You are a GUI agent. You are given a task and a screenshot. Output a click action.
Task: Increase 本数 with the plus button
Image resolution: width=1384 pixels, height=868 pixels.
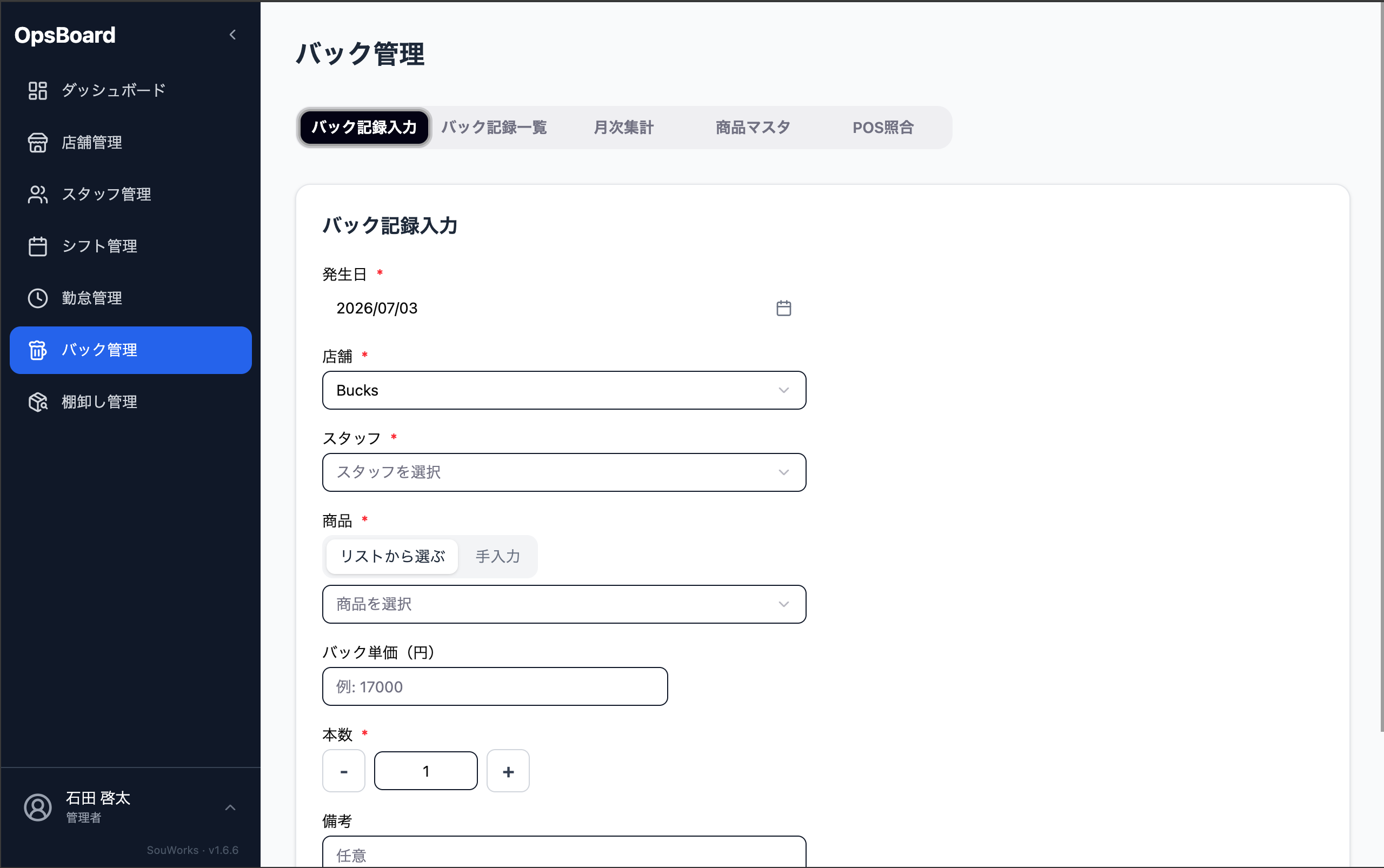tap(508, 771)
